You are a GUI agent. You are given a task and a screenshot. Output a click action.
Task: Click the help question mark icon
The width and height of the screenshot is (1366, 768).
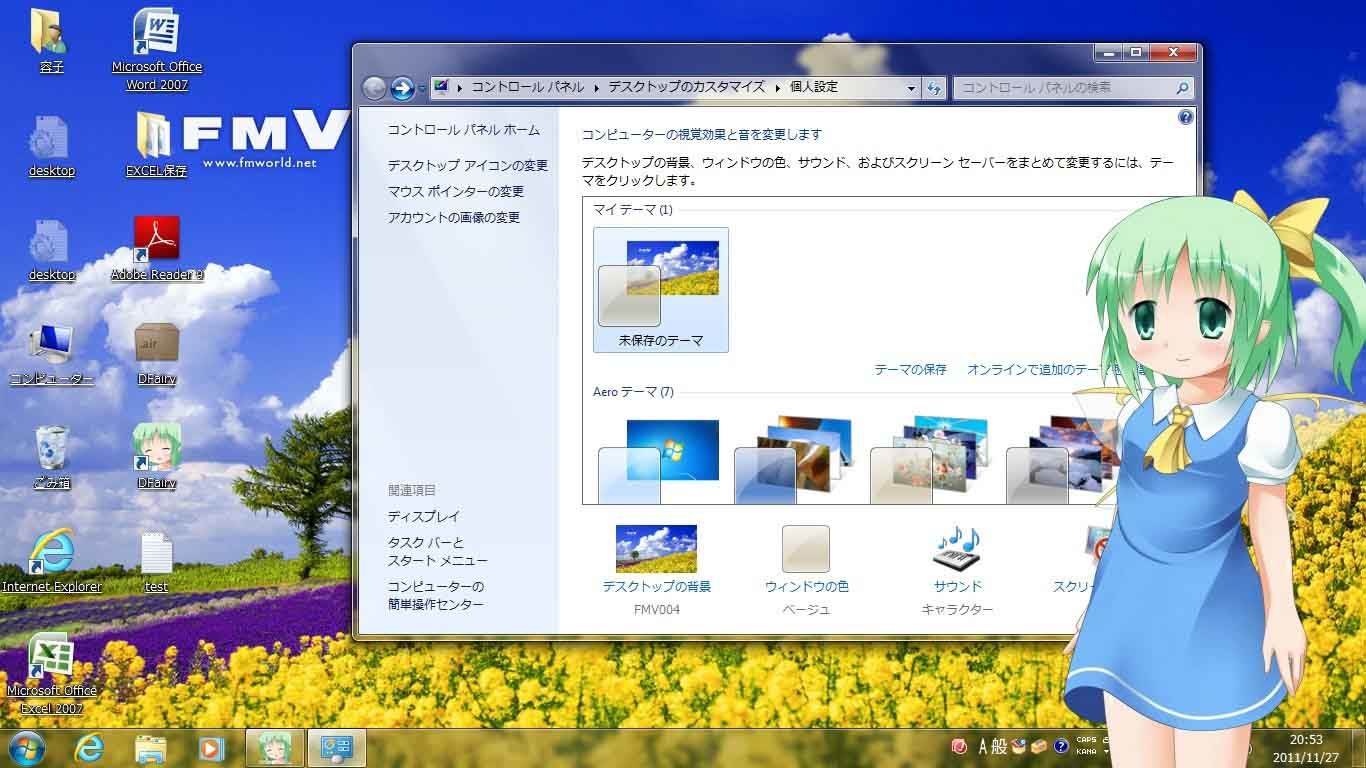(x=1185, y=117)
